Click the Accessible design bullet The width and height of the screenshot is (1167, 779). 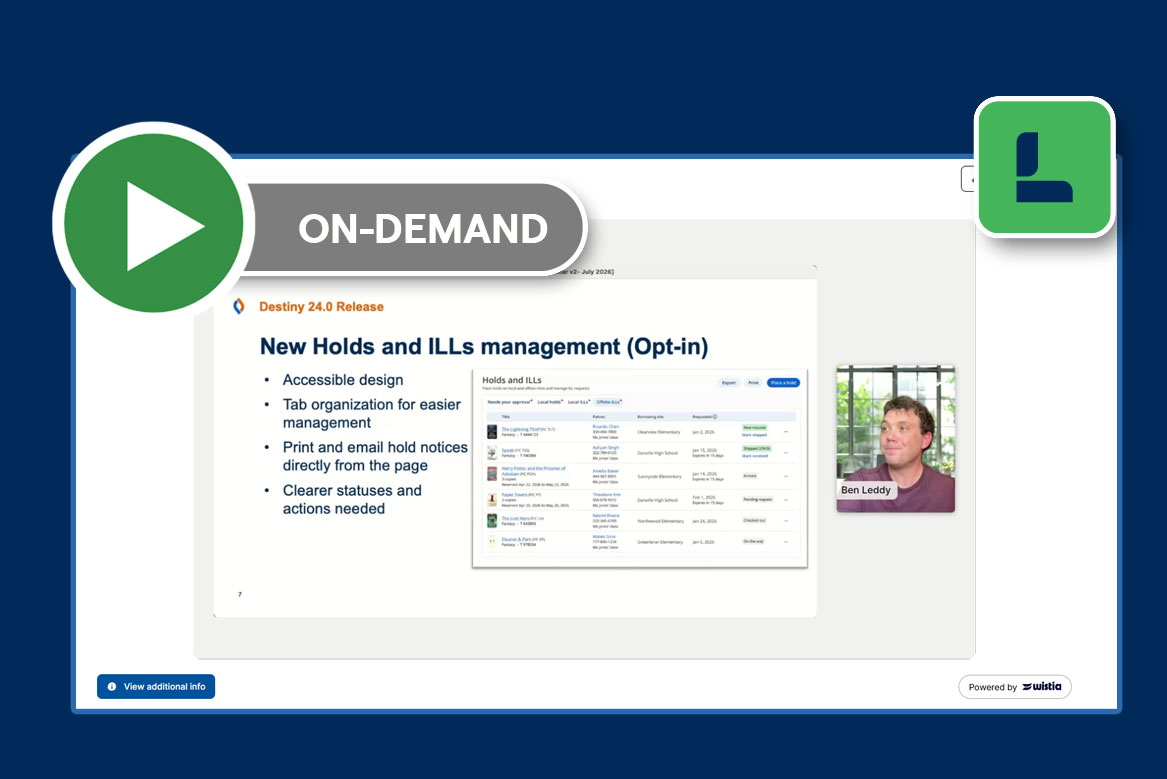tap(342, 379)
